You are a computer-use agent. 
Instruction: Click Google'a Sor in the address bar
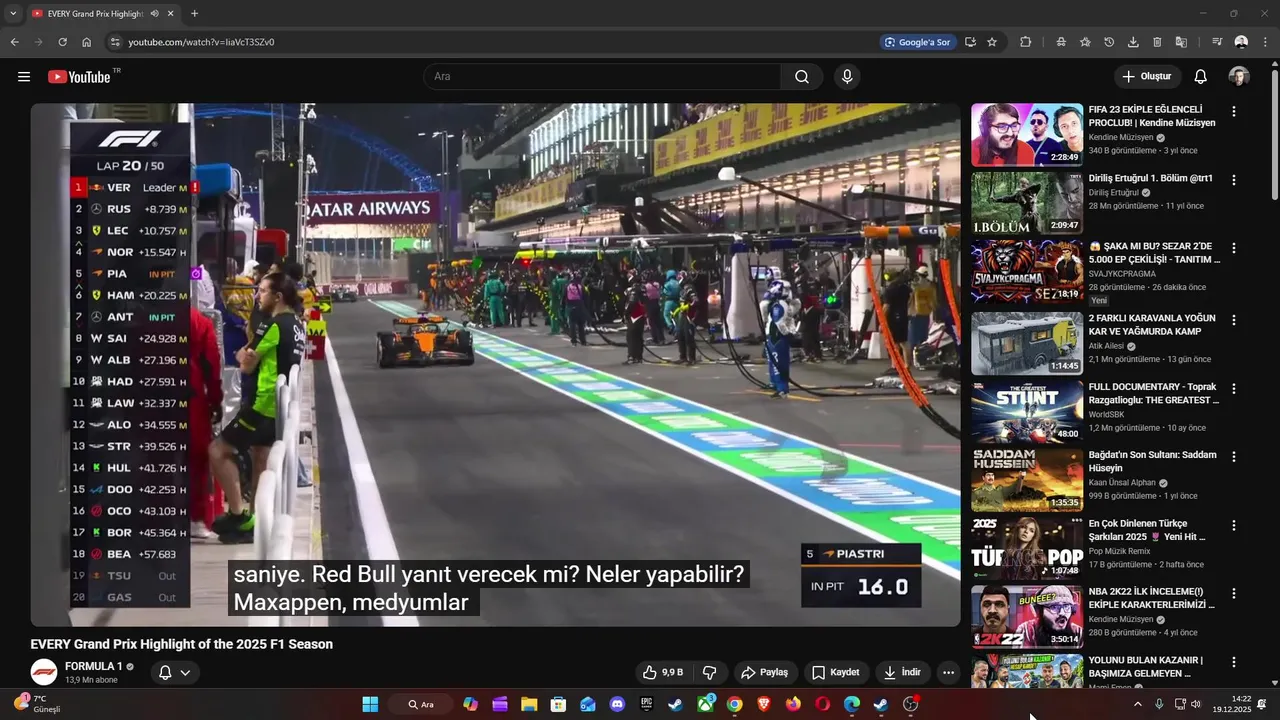tap(917, 42)
